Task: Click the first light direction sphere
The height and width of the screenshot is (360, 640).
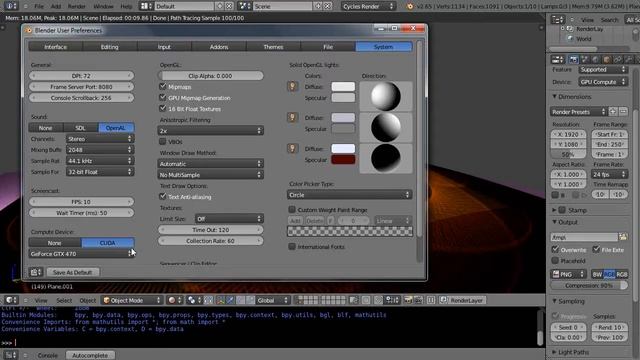Action: point(386,96)
